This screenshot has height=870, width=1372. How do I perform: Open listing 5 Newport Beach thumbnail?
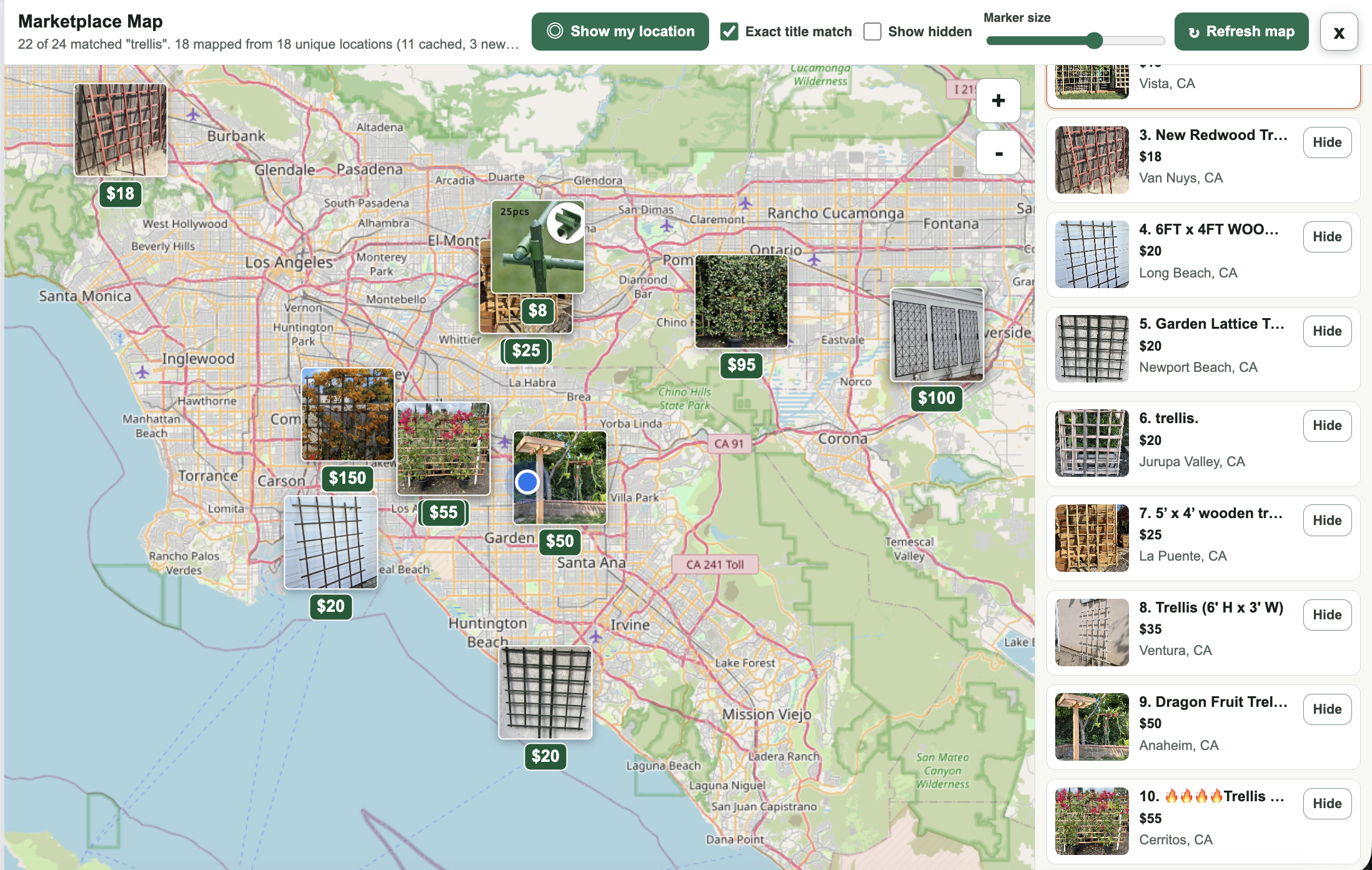click(x=1092, y=349)
